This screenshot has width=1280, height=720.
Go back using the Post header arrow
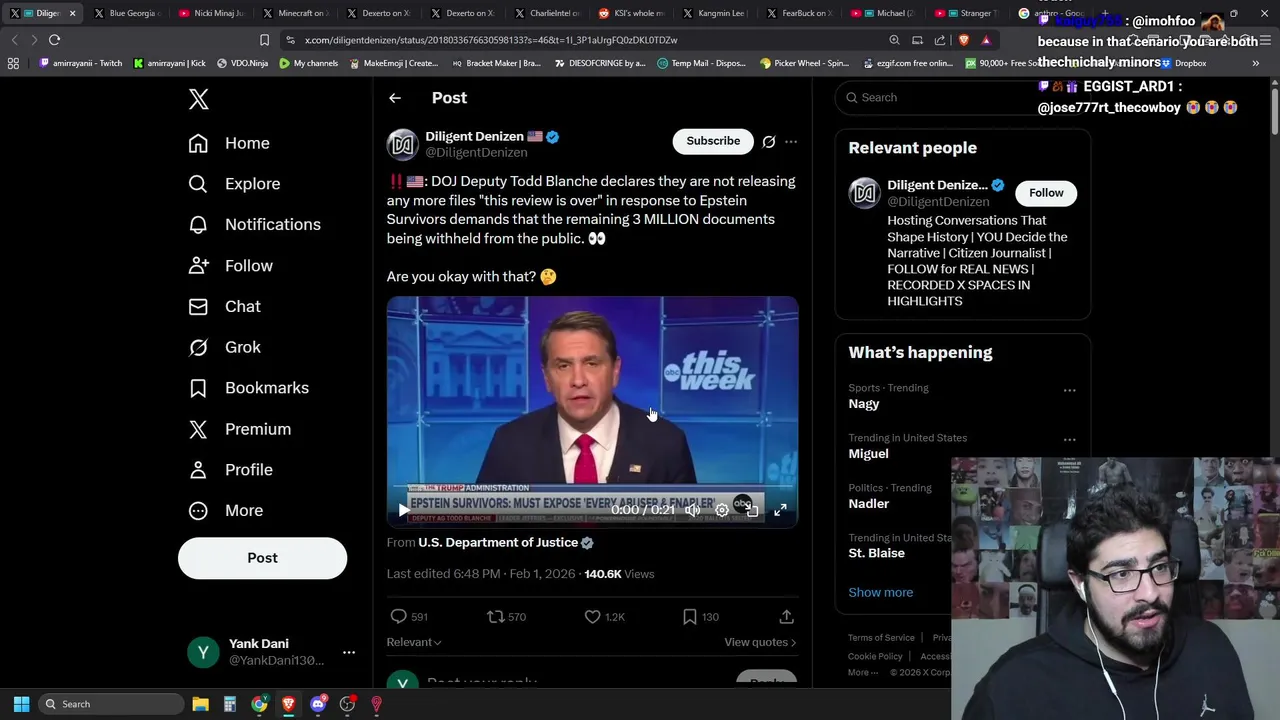tap(395, 98)
